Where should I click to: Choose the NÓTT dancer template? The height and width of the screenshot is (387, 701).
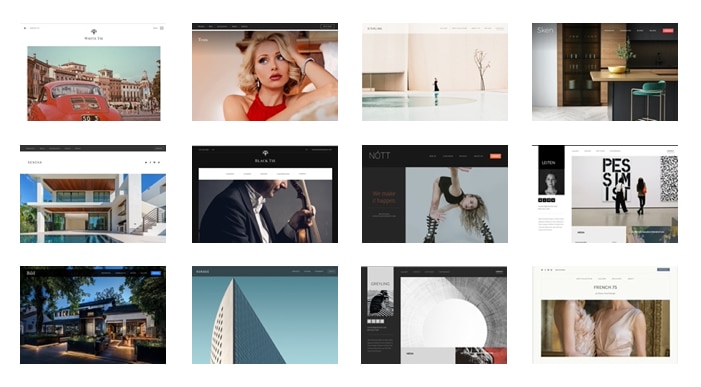pos(435,194)
